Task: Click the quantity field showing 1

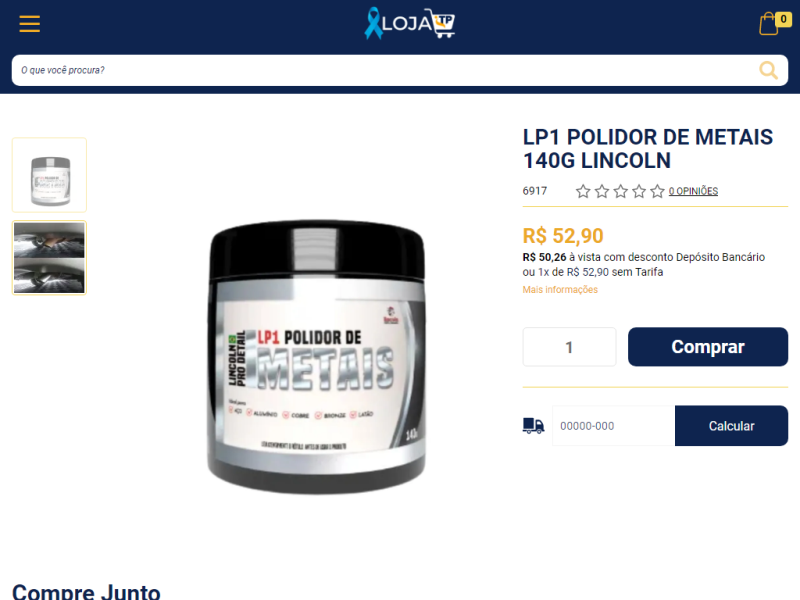Action: point(569,347)
